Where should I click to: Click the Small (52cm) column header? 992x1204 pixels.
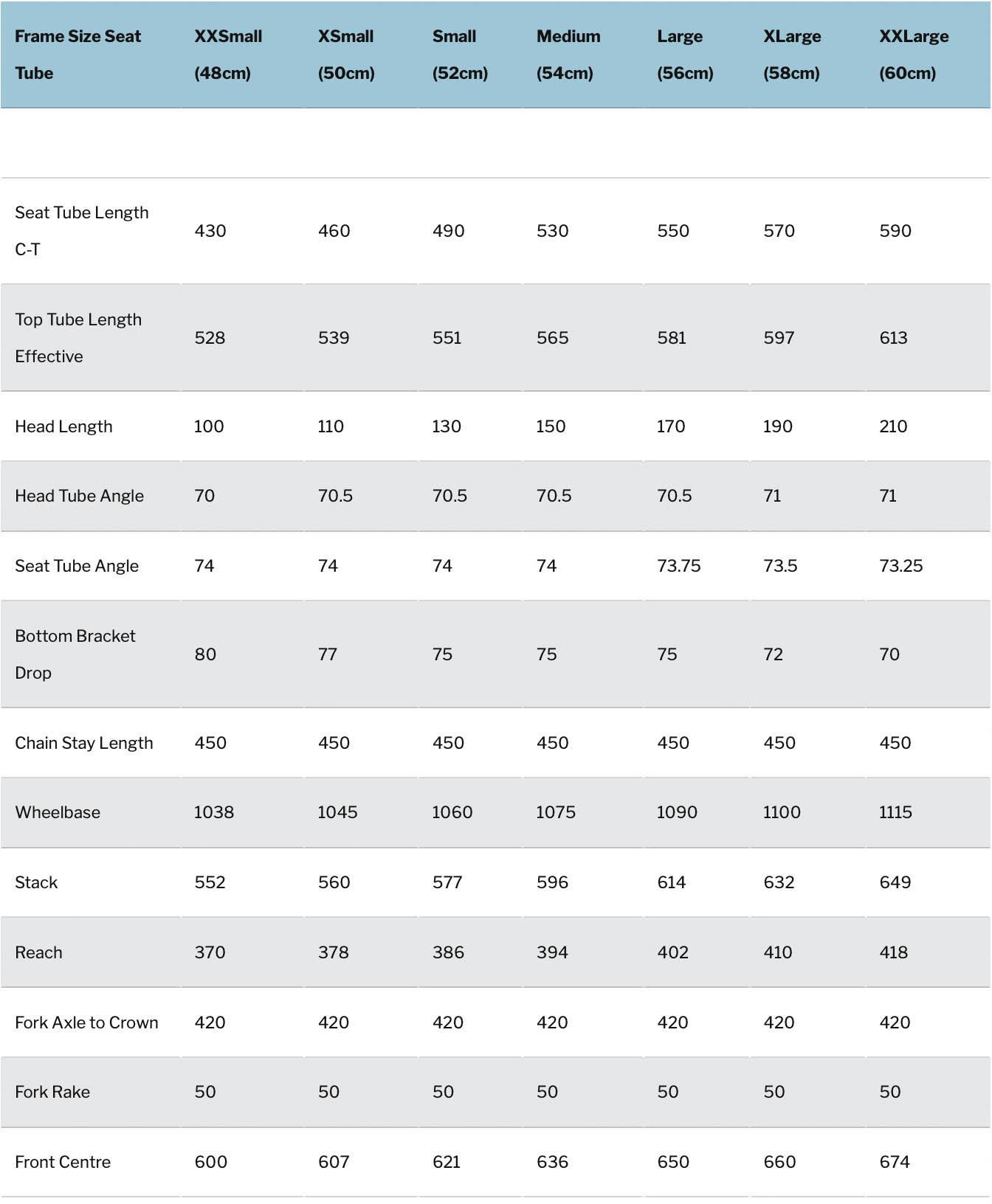click(x=460, y=55)
